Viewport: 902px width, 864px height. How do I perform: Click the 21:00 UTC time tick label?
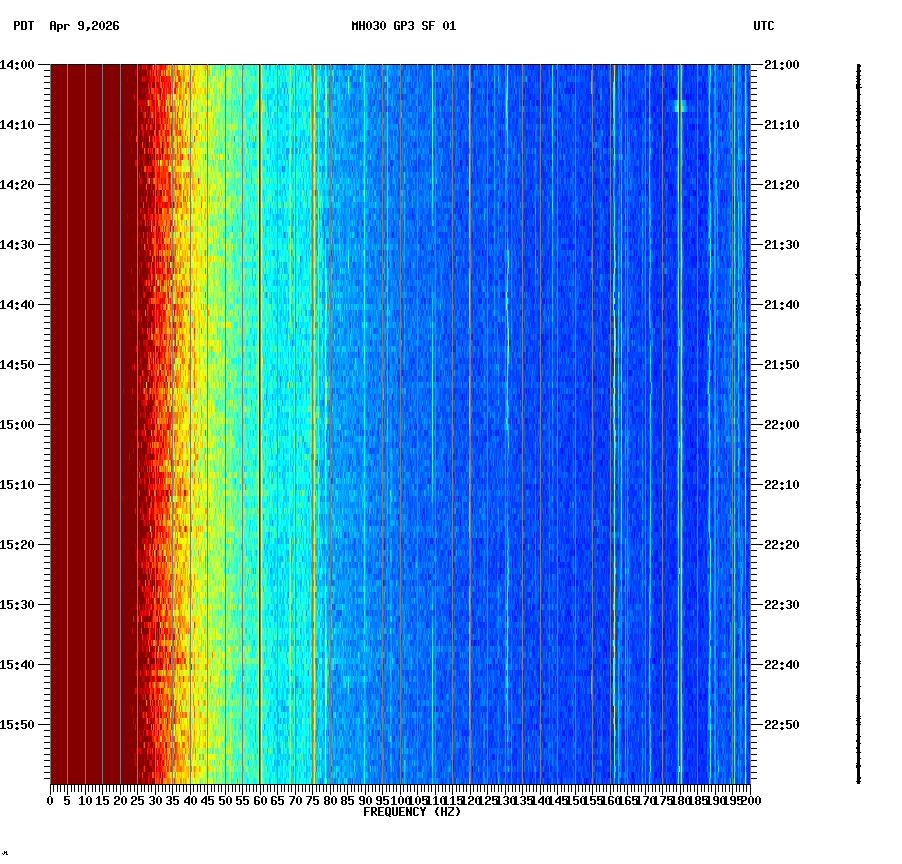(x=779, y=63)
